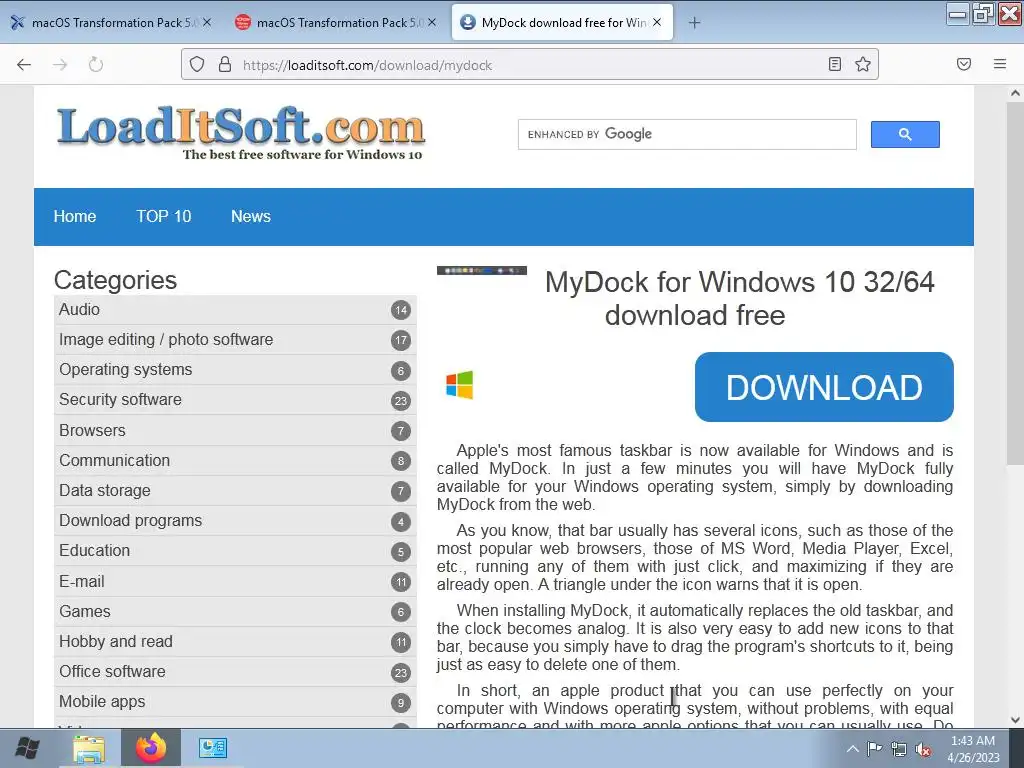1024x768 pixels.
Task: Open the Communication category
Action: 235,460
